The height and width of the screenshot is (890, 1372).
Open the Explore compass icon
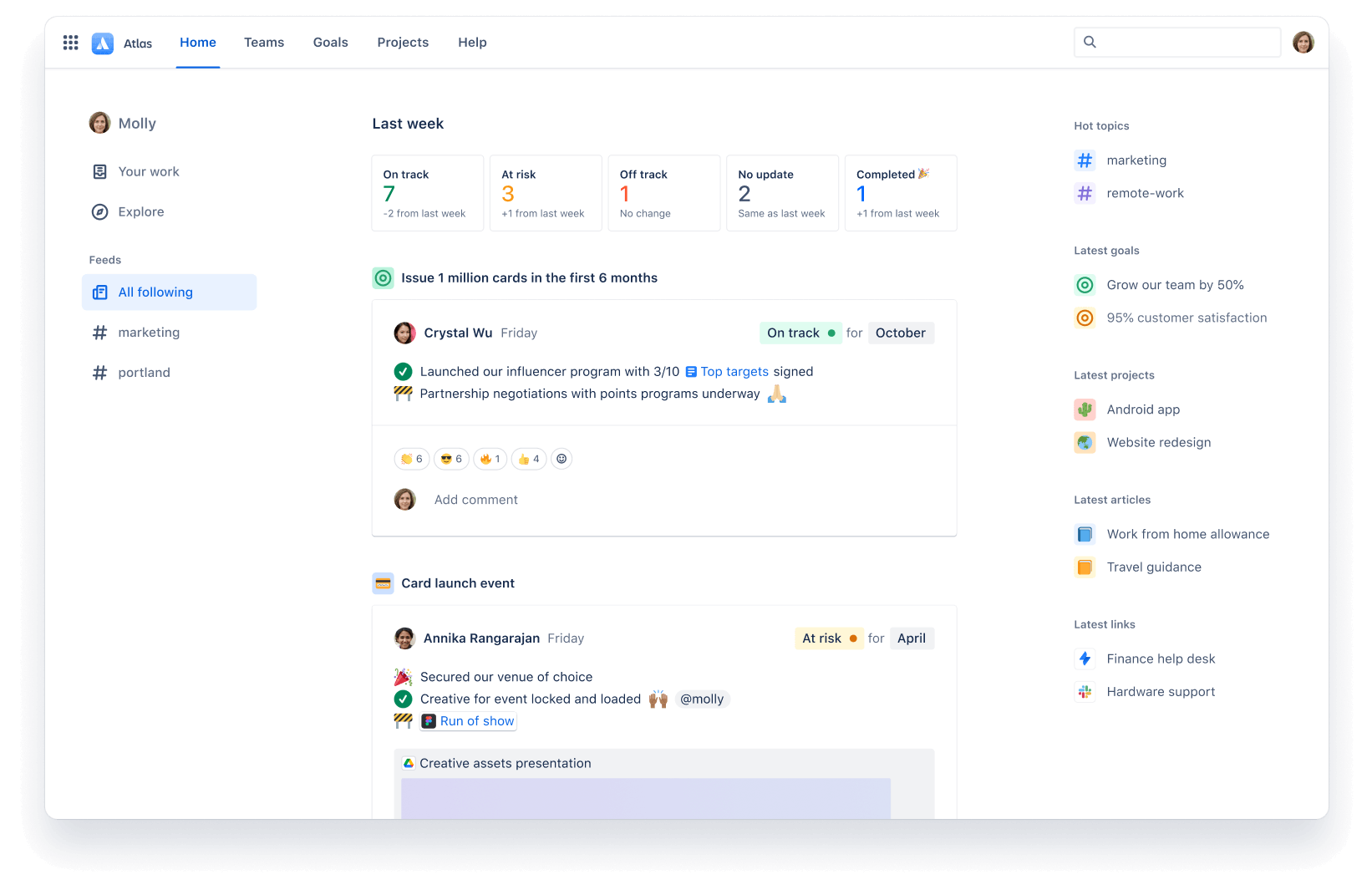(x=99, y=212)
